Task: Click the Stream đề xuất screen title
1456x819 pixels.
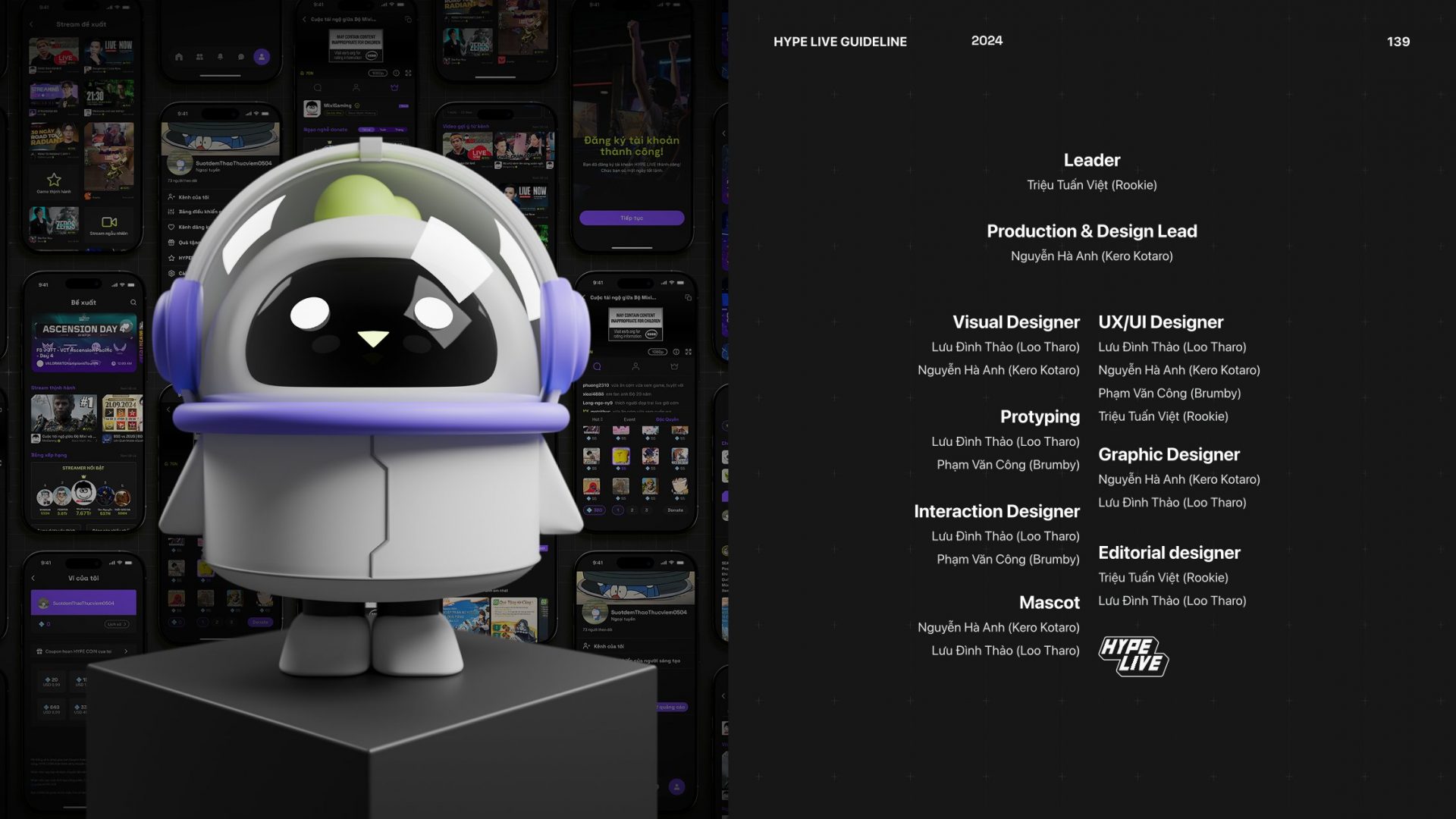Action: [81, 24]
